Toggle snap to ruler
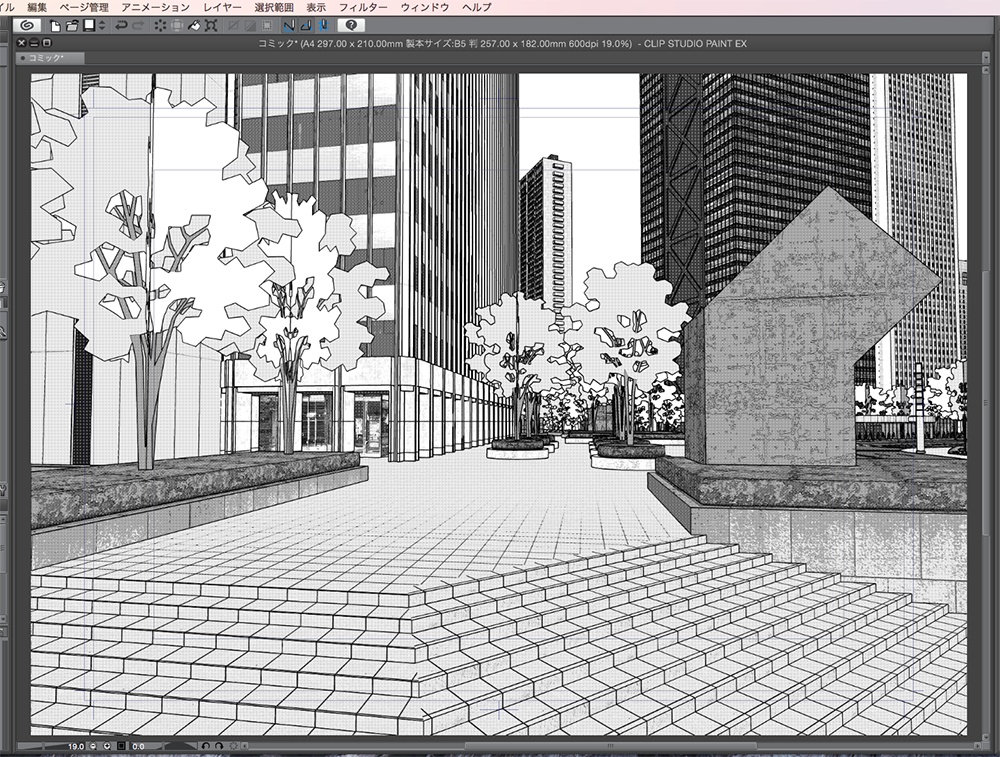Image resolution: width=1000 pixels, height=757 pixels. coord(289,27)
